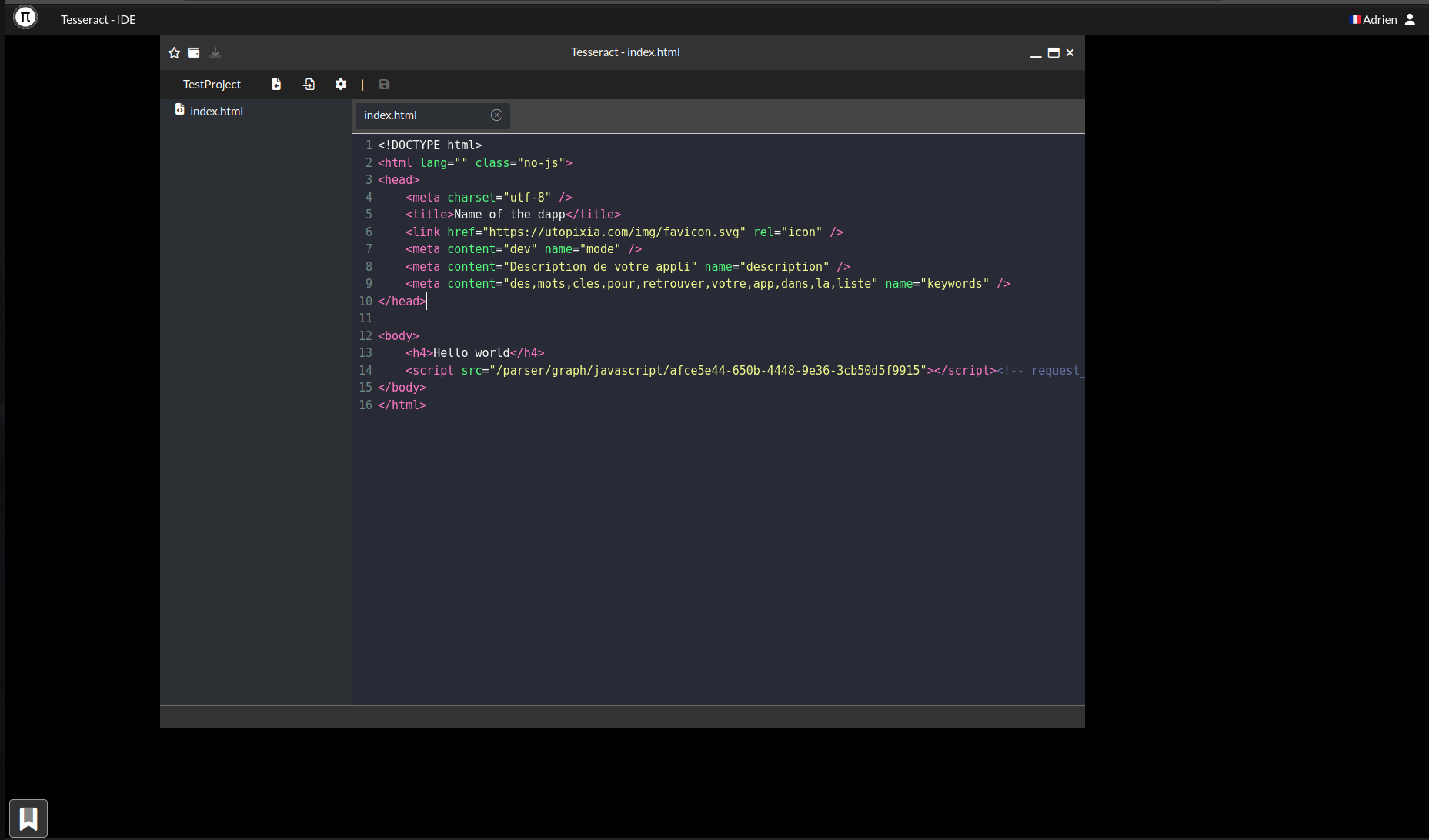Viewport: 1429px width, 840px height.
Task: Click the 'dev' mode meta on line 7
Action: point(520,249)
